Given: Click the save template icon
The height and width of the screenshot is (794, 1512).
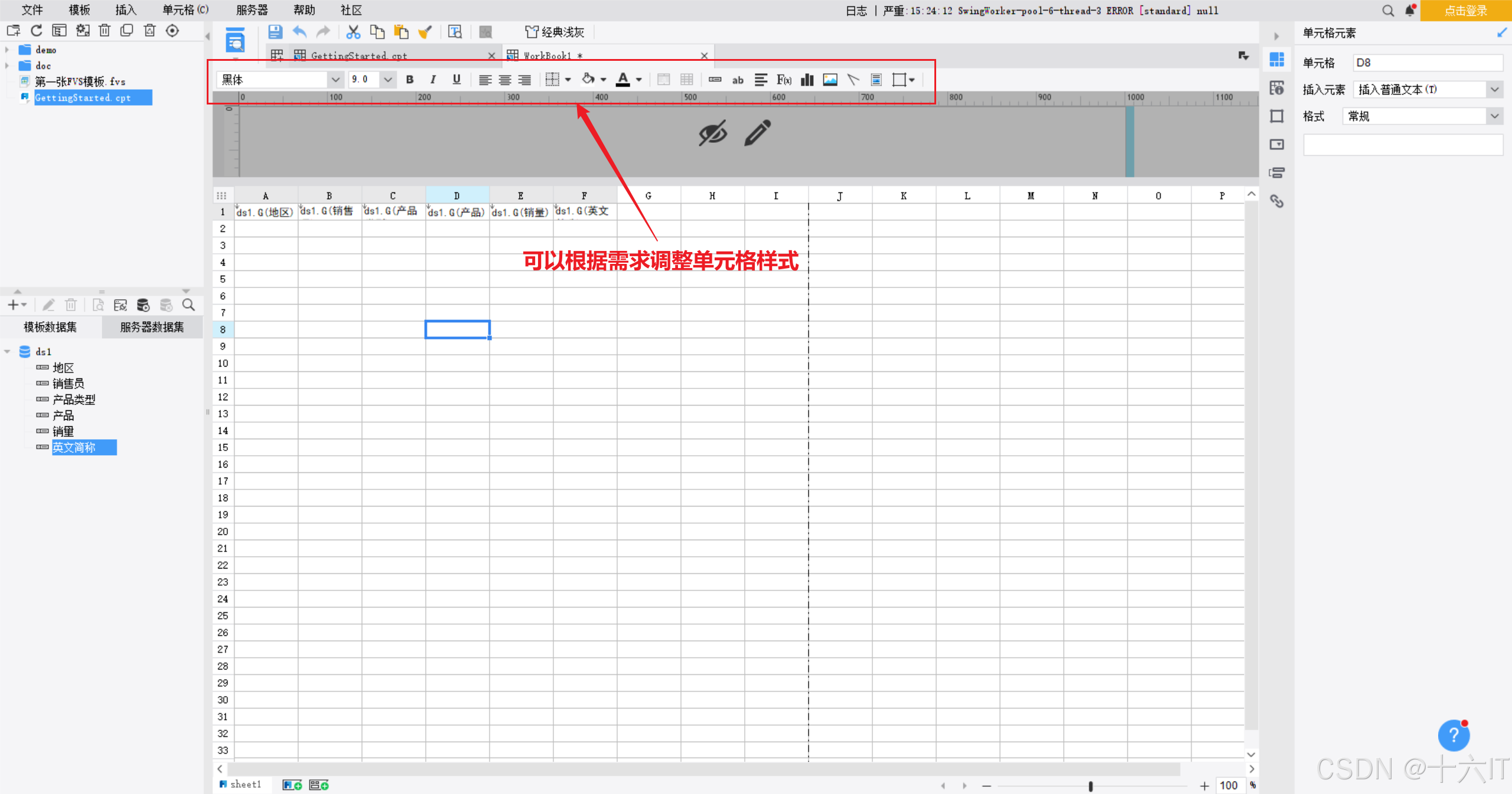Looking at the screenshot, I should [x=275, y=32].
